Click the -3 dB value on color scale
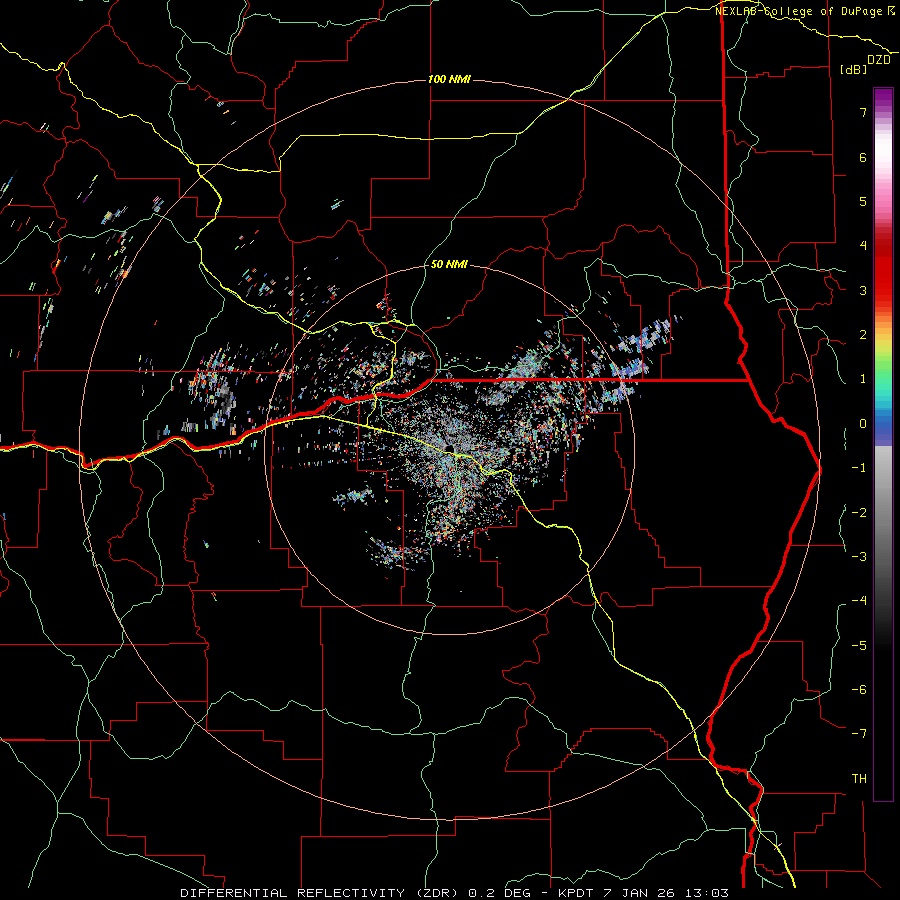This screenshot has width=900, height=900. (859, 557)
